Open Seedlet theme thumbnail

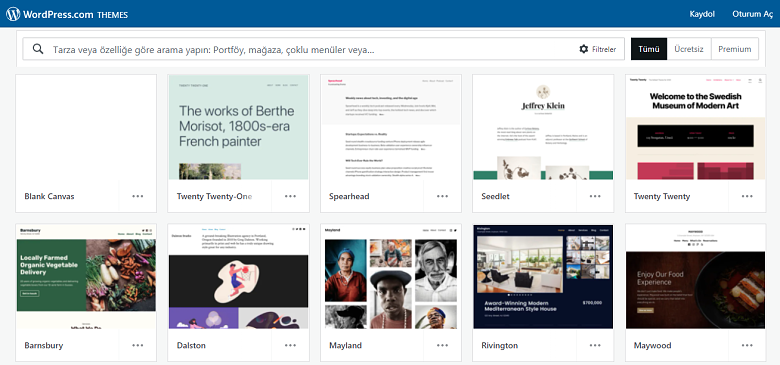click(543, 127)
